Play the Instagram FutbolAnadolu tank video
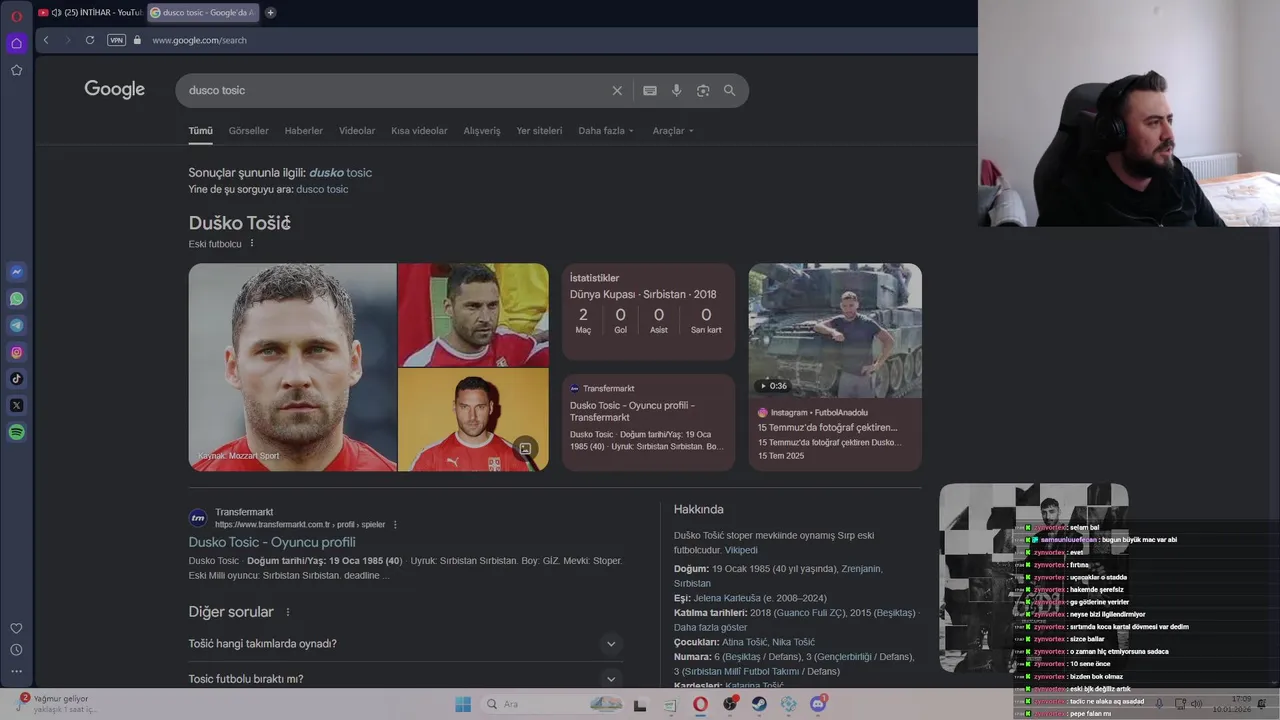 click(835, 330)
